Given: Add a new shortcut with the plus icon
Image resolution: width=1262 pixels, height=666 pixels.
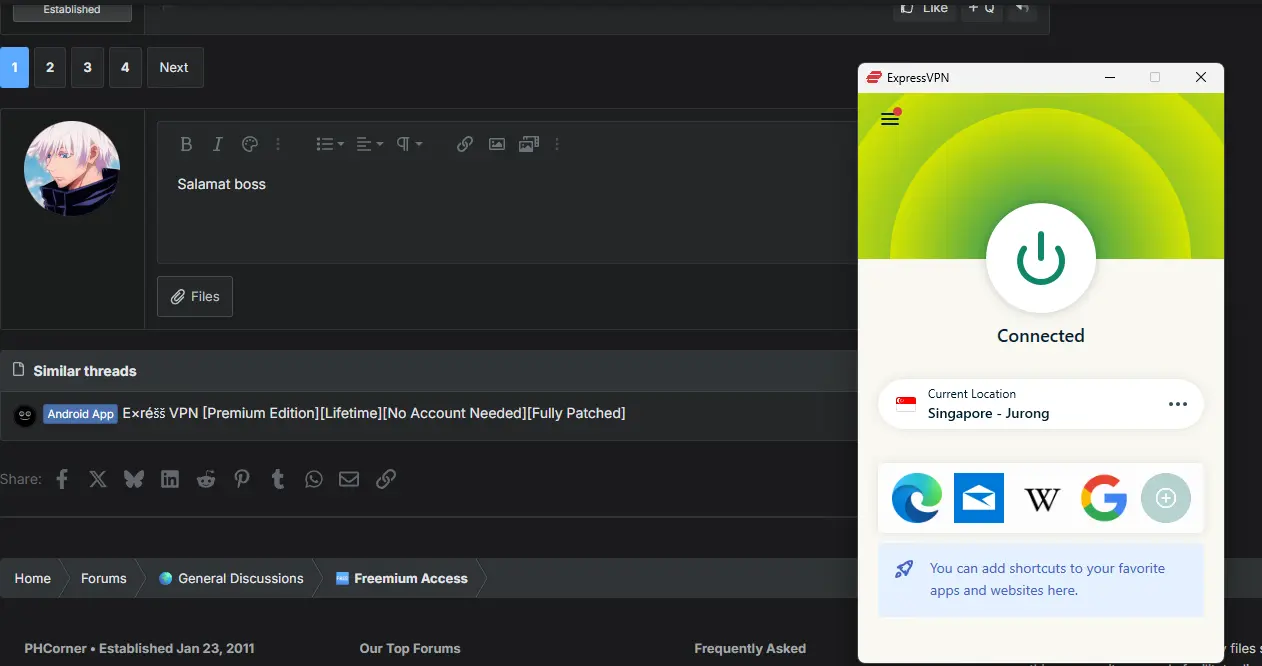Looking at the screenshot, I should tap(1166, 497).
